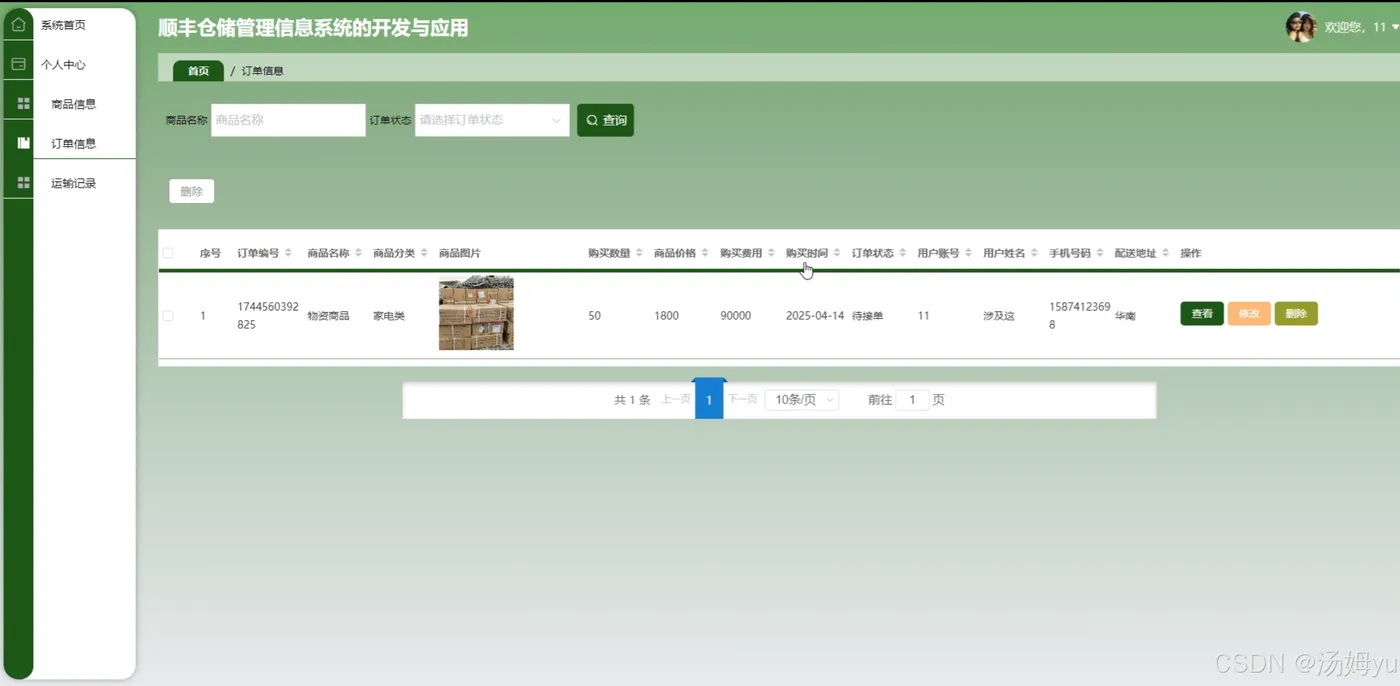Click the personal center card icon
Viewport: 1400px width, 686px height.
coord(18,64)
